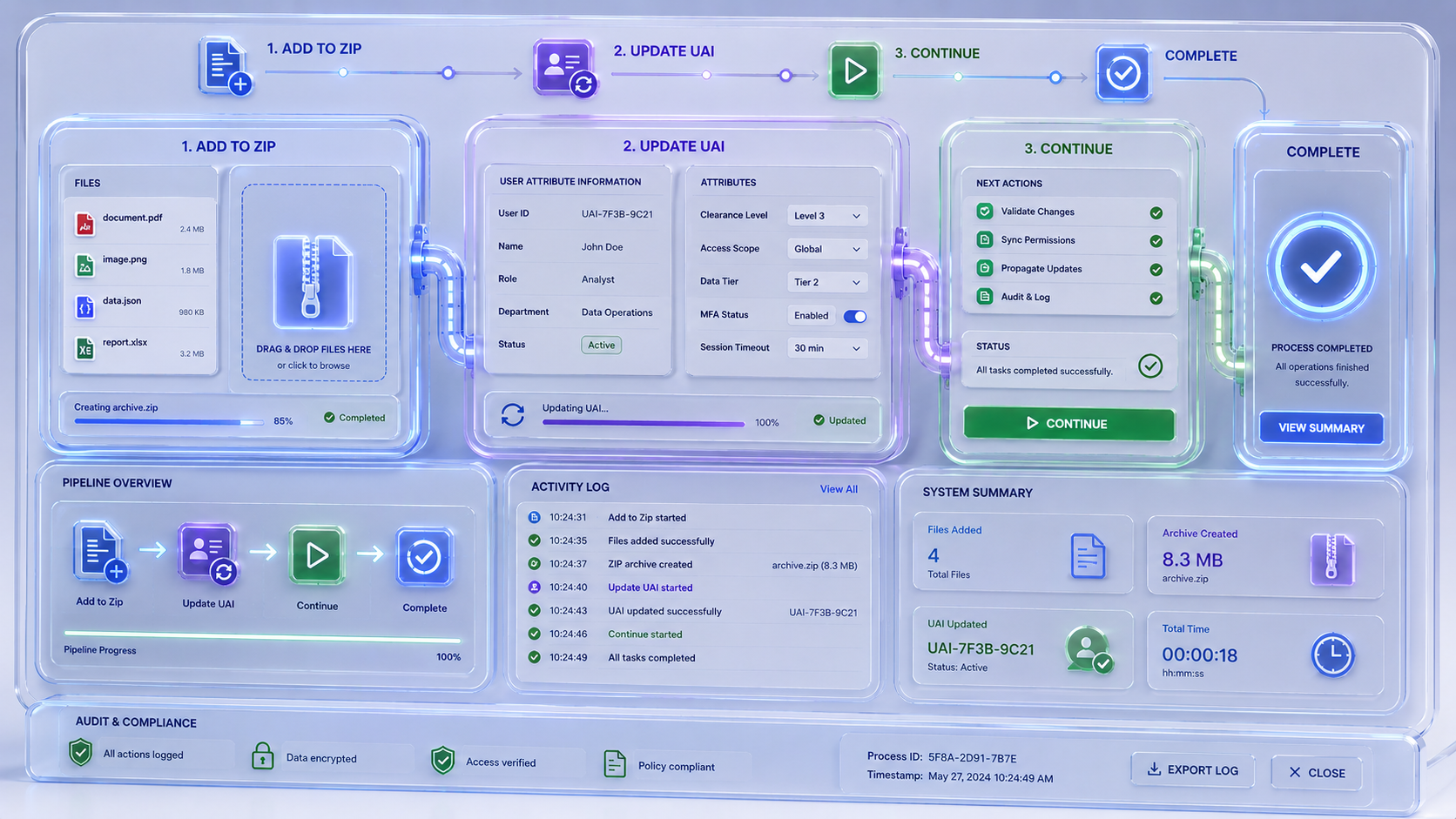The width and height of the screenshot is (1456, 819).
Task: Click the 'COMPLETE' top step label
Action: click(1201, 56)
